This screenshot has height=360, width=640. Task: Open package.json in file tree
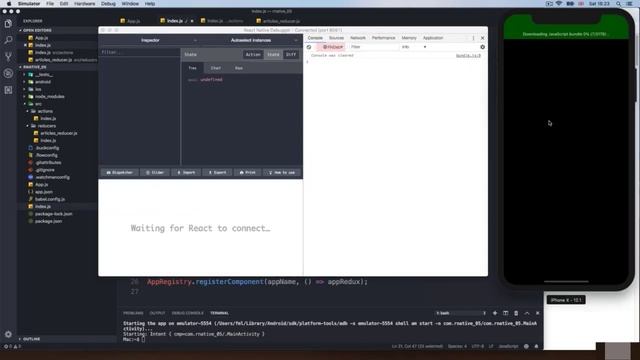[x=48, y=221]
